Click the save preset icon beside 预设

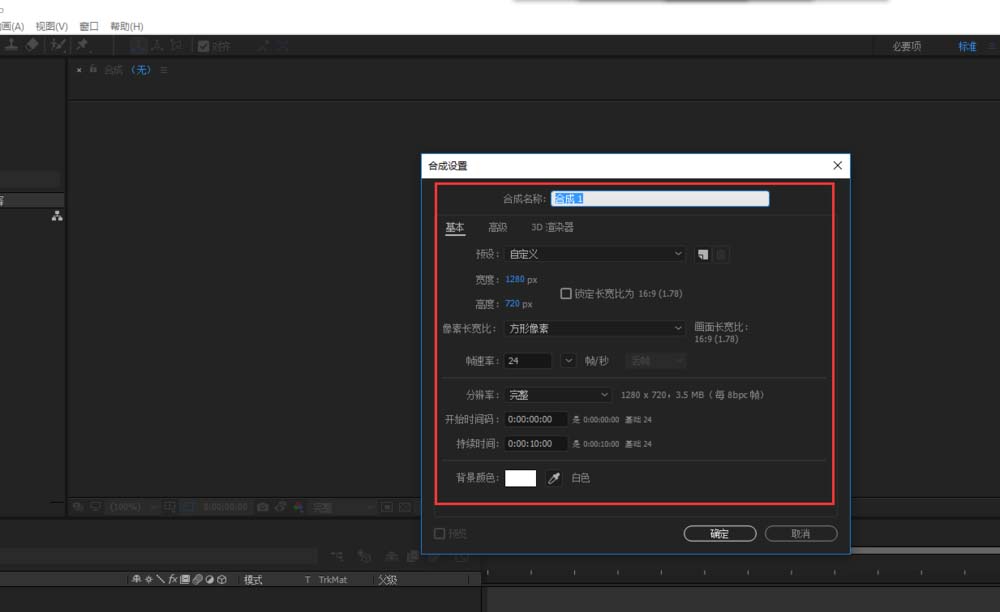click(703, 255)
